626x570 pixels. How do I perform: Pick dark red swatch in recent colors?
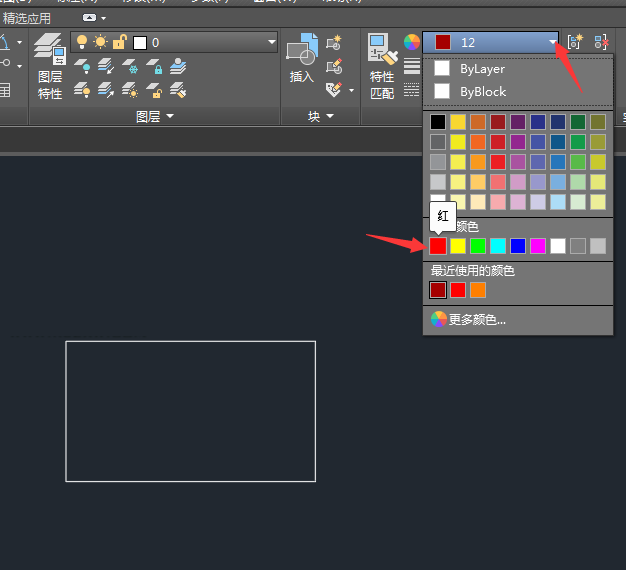pyautogui.click(x=438, y=290)
